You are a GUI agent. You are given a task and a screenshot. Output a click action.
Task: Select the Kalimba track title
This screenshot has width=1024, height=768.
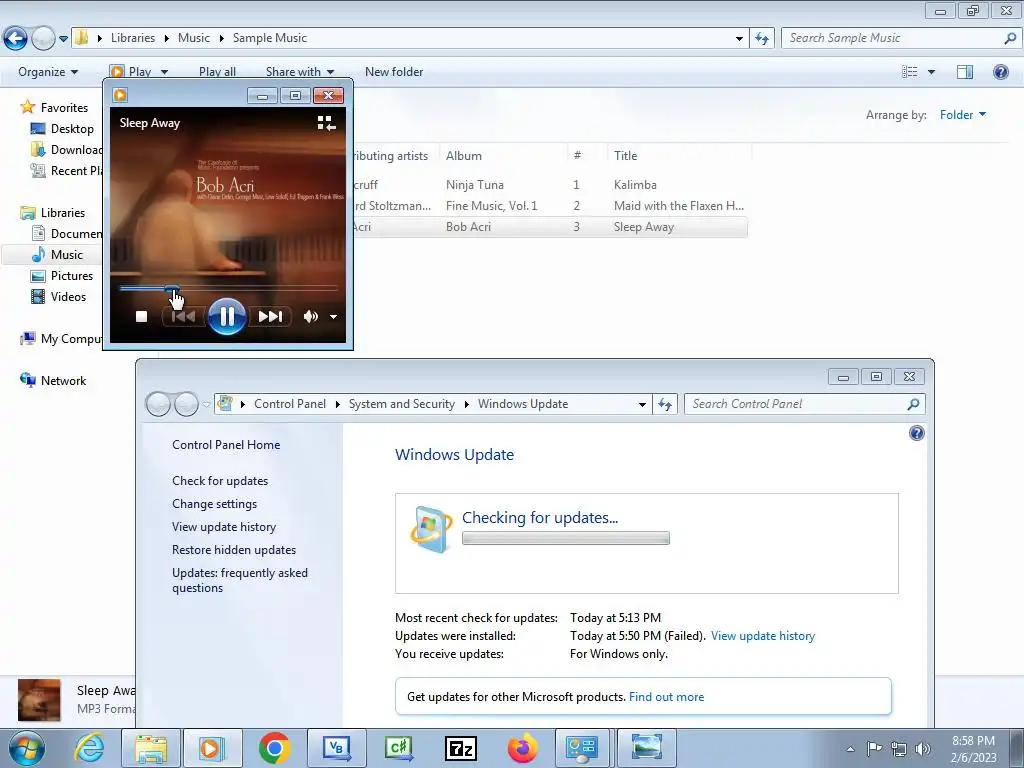click(635, 185)
